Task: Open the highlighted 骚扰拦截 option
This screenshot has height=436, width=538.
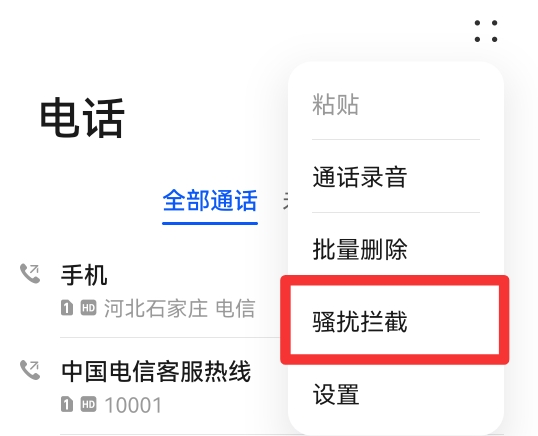Action: pos(395,321)
